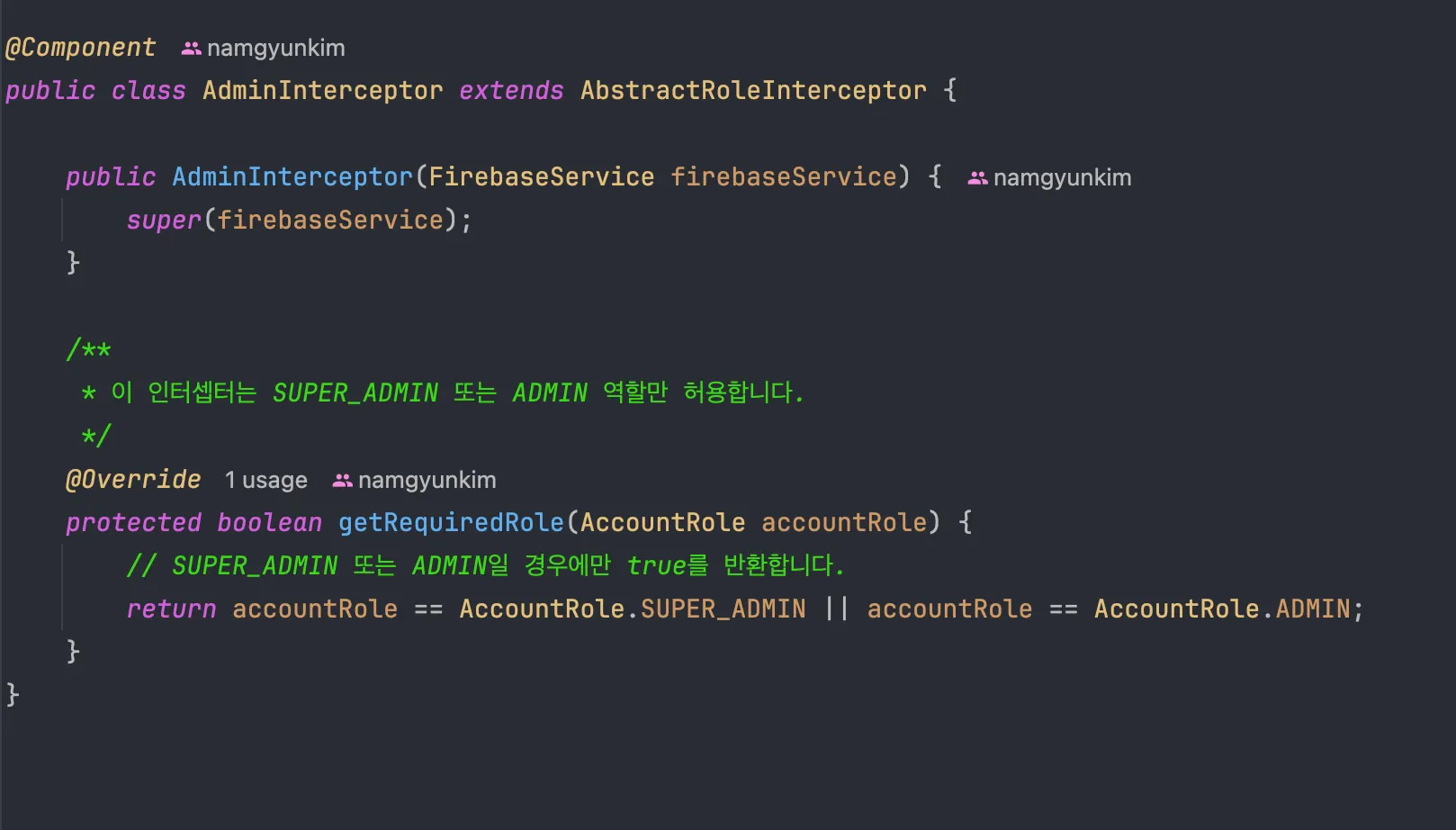Click the super call in the constructor

pos(164,221)
